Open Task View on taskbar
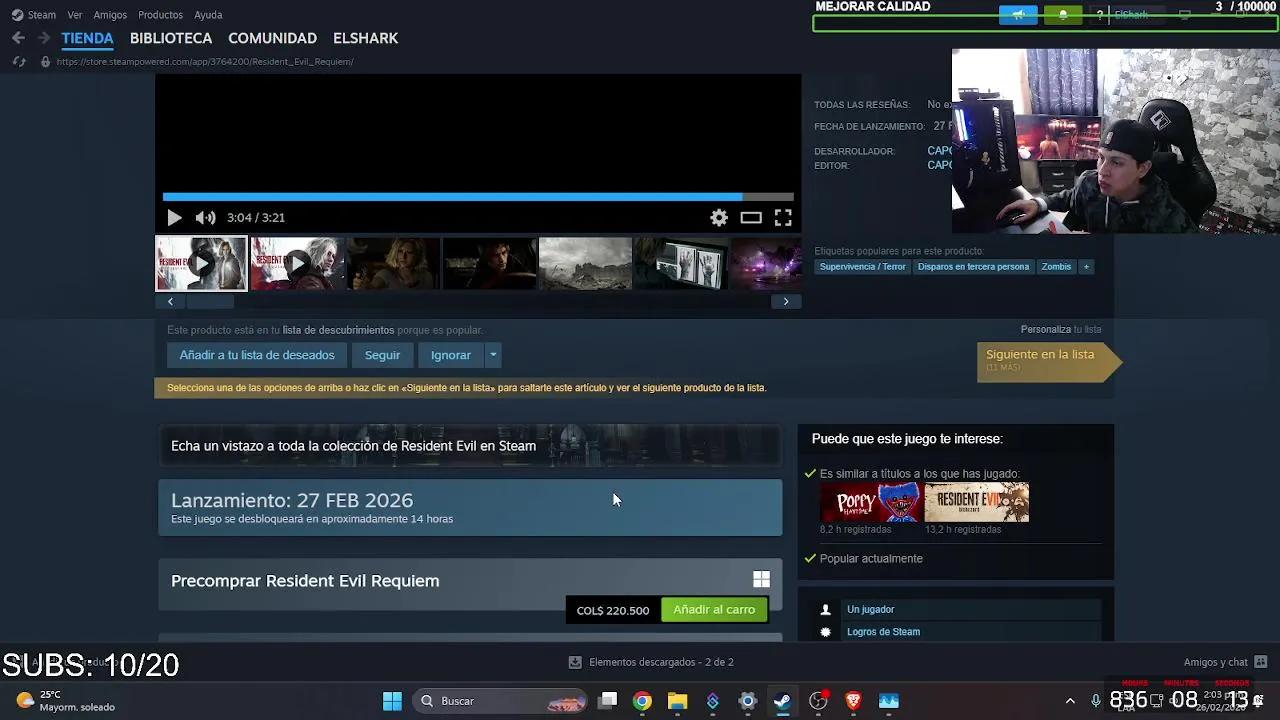This screenshot has width=1280, height=720. click(x=608, y=701)
